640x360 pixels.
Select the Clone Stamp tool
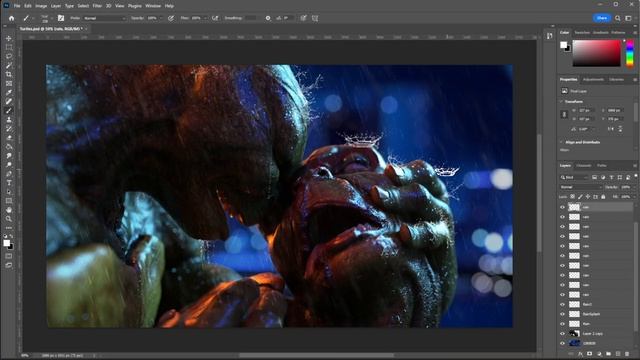(x=9, y=120)
